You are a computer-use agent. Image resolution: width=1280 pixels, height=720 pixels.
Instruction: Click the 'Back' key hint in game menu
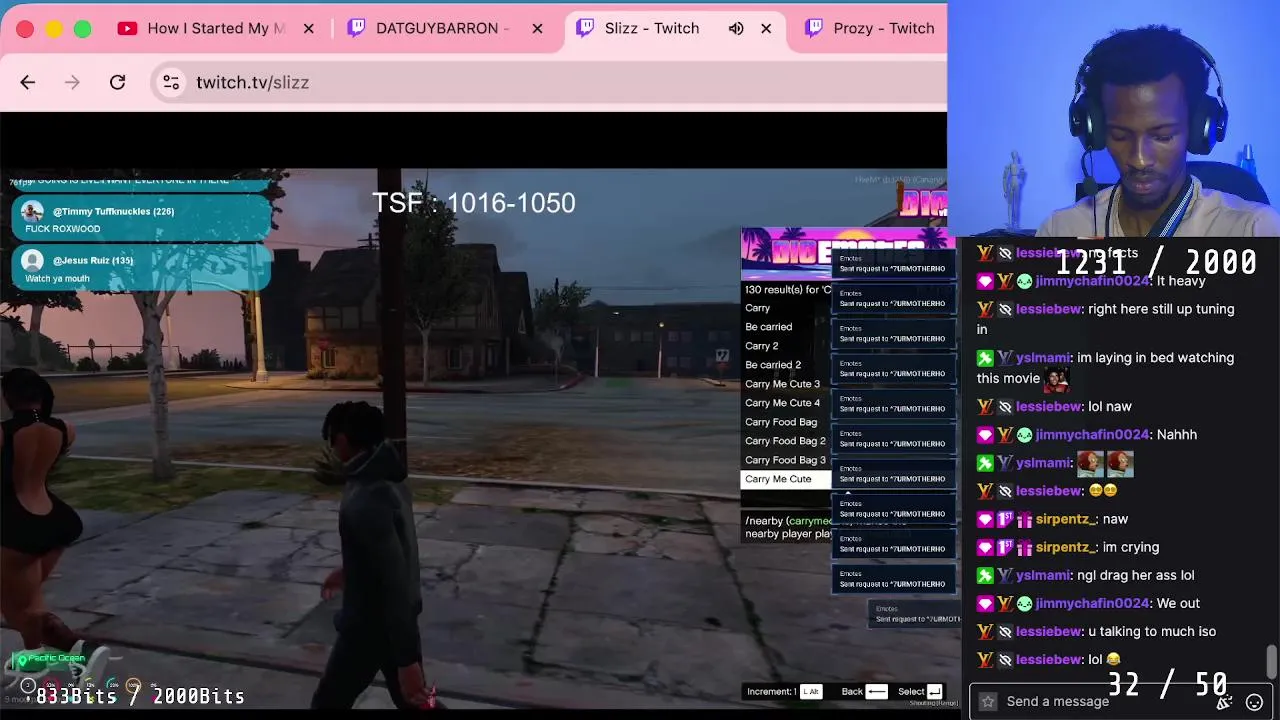[864, 691]
